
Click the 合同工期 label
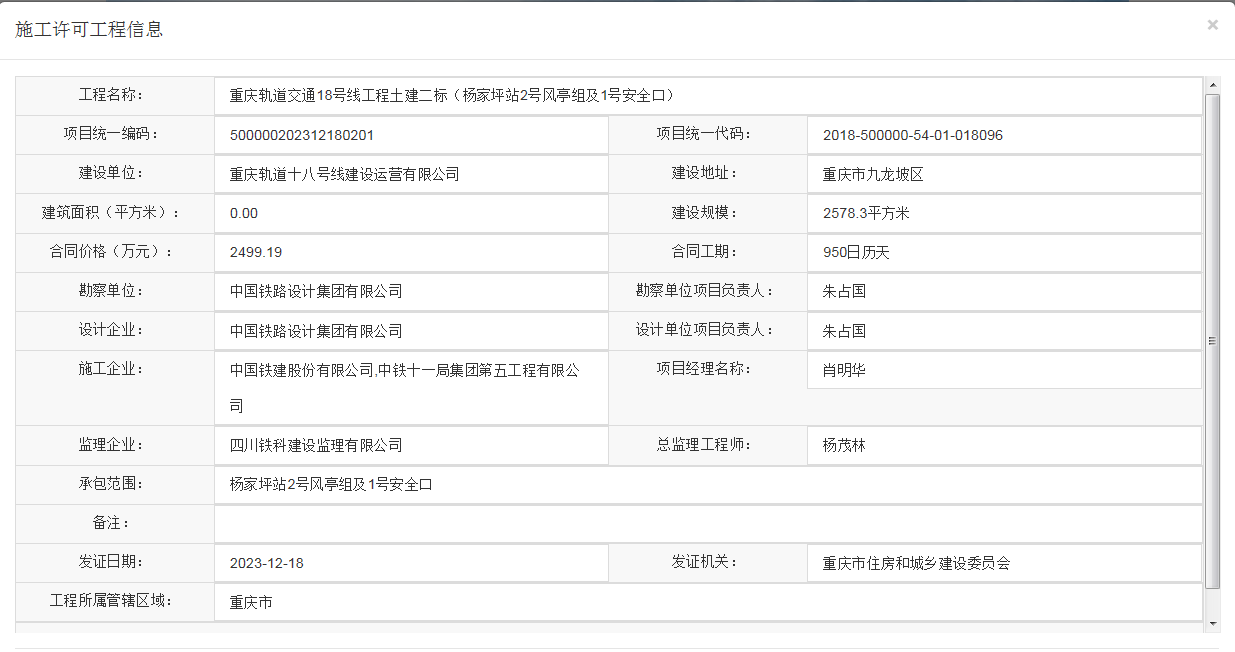(704, 251)
